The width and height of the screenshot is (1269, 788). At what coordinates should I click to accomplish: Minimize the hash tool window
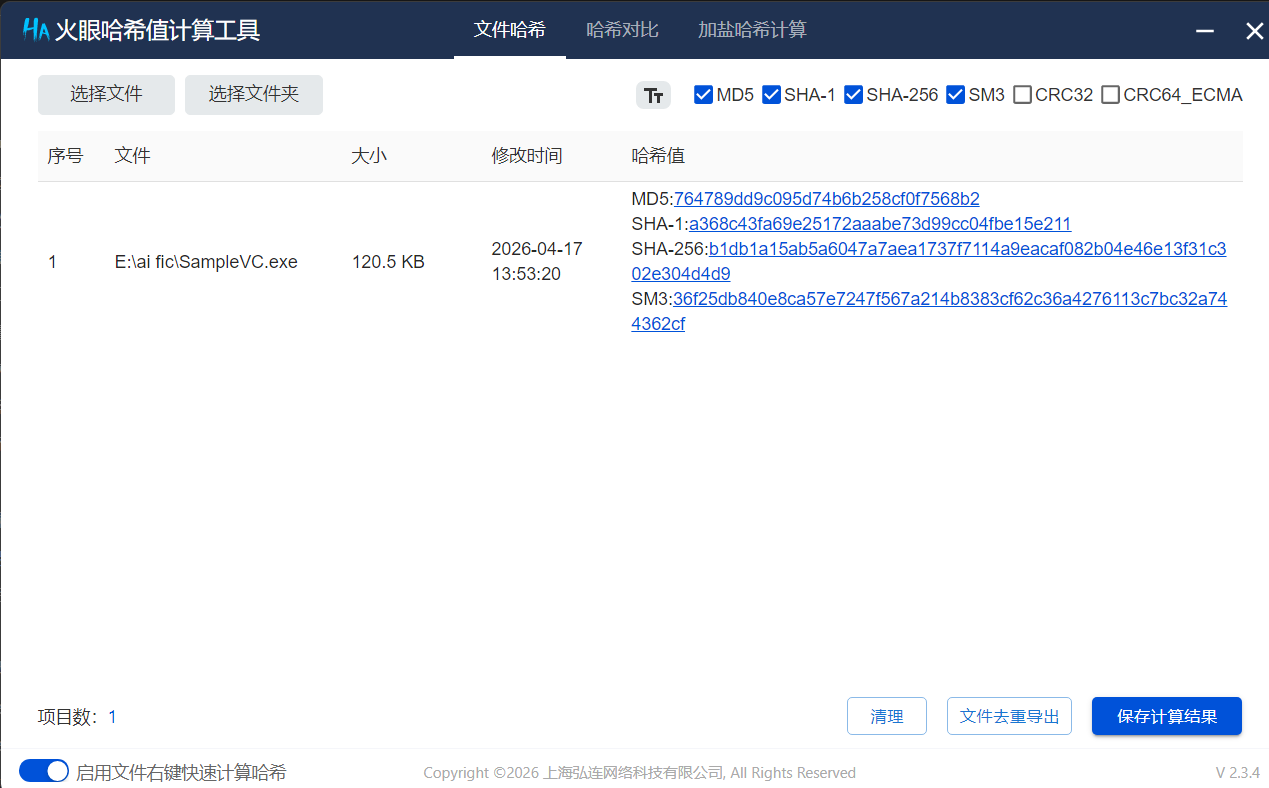click(1205, 31)
